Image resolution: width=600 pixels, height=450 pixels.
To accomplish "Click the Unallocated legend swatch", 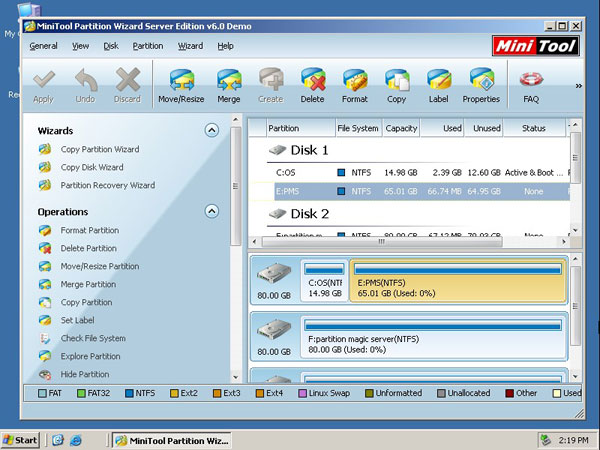I will click(441, 393).
